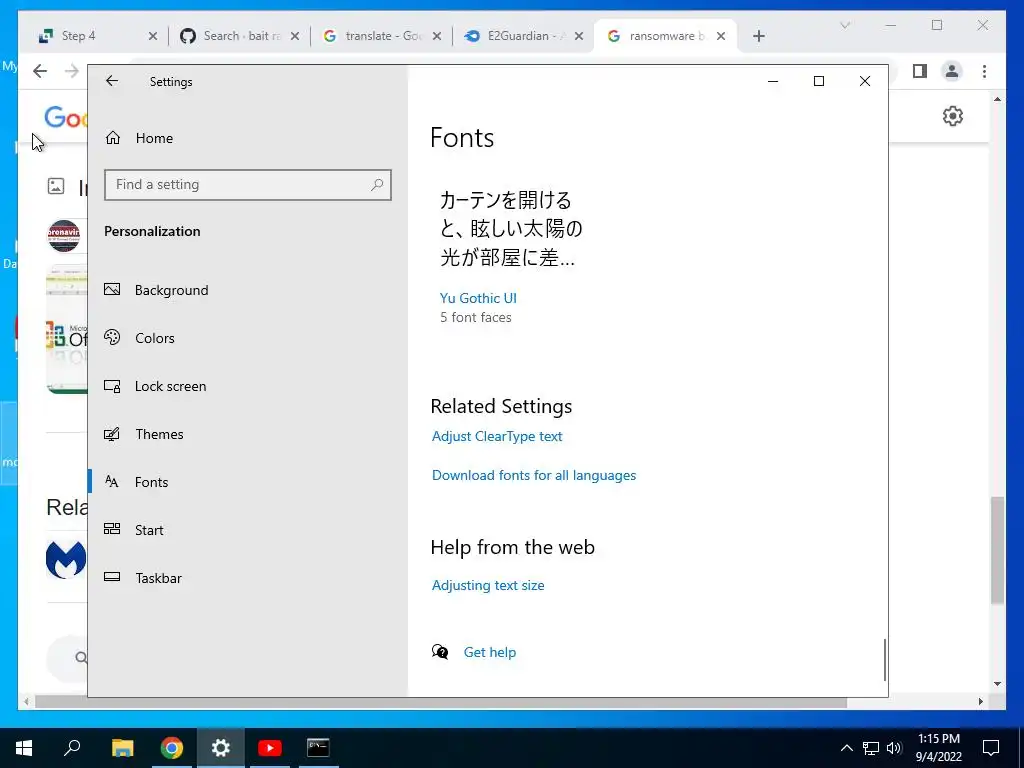This screenshot has height=768, width=1024.
Task: Click Chrome back navigation arrow
Action: [40, 71]
